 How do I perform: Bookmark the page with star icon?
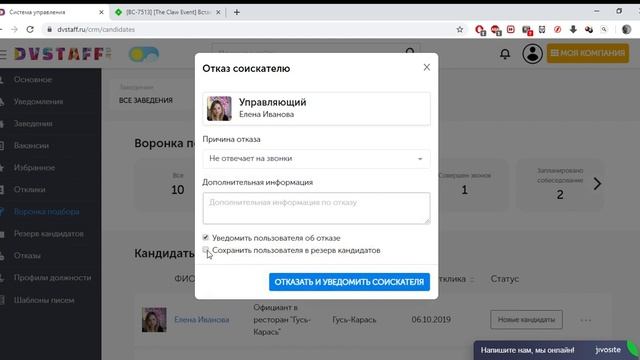(x=460, y=29)
